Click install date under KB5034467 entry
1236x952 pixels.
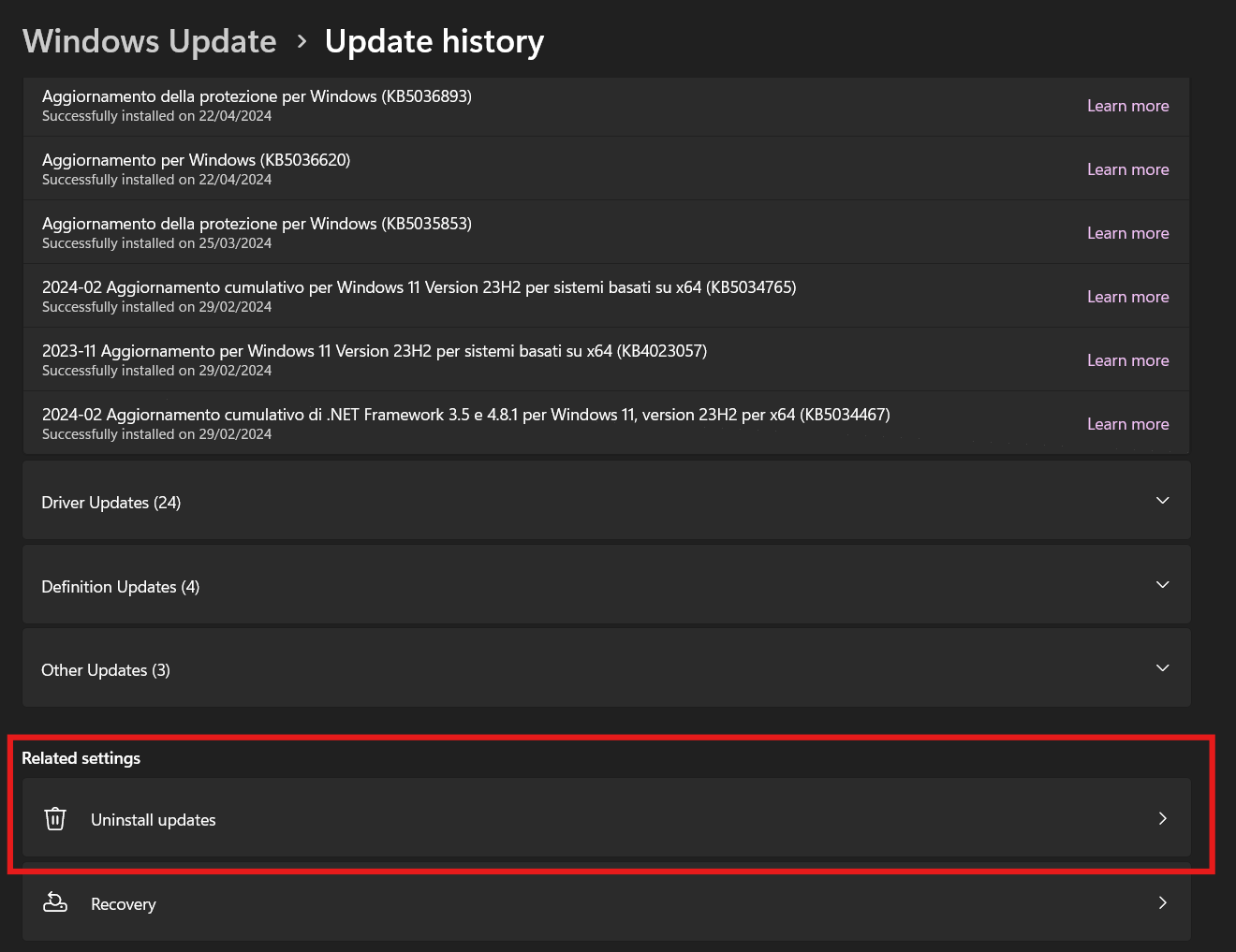coord(157,434)
